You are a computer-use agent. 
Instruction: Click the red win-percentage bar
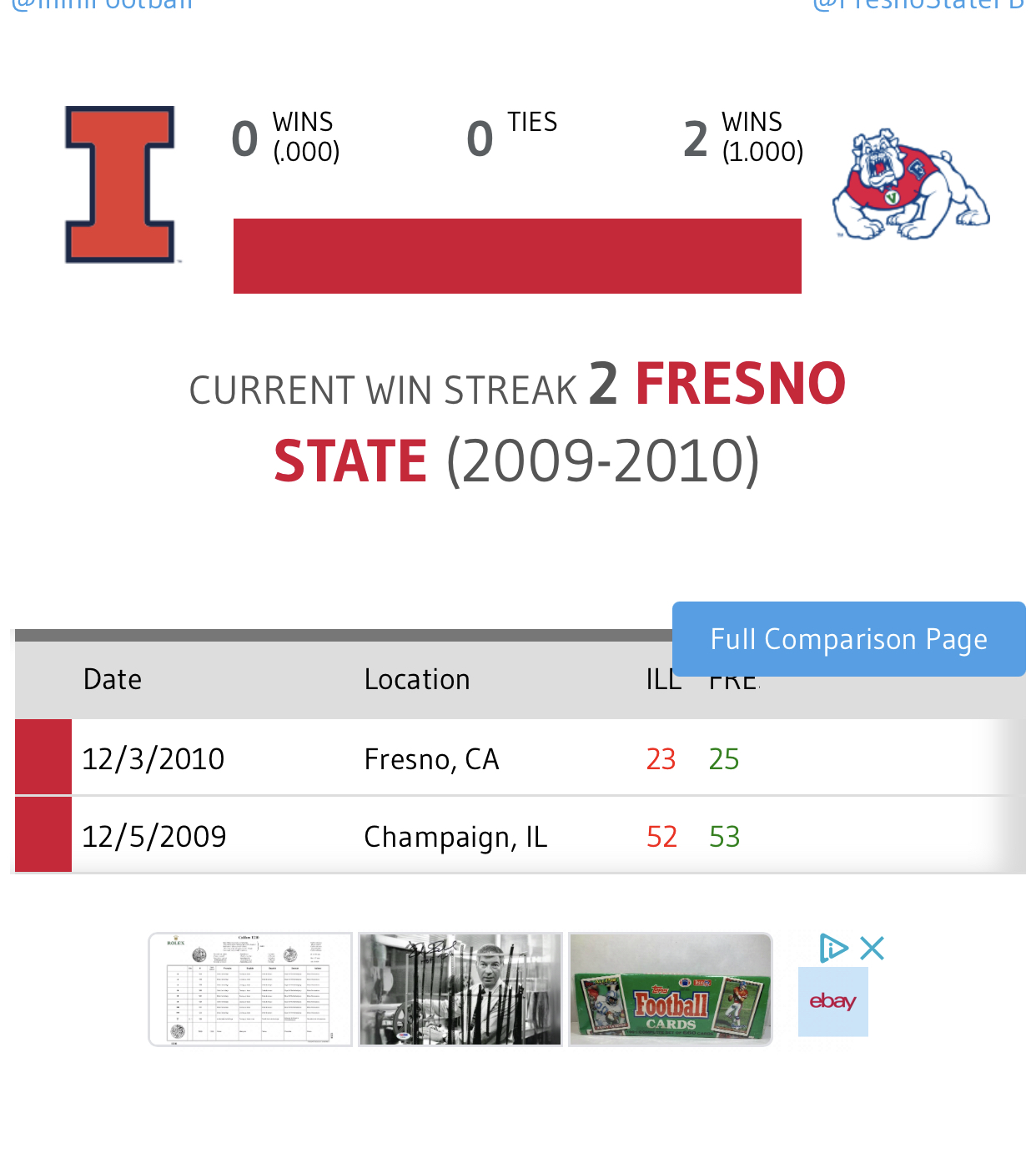[517, 256]
